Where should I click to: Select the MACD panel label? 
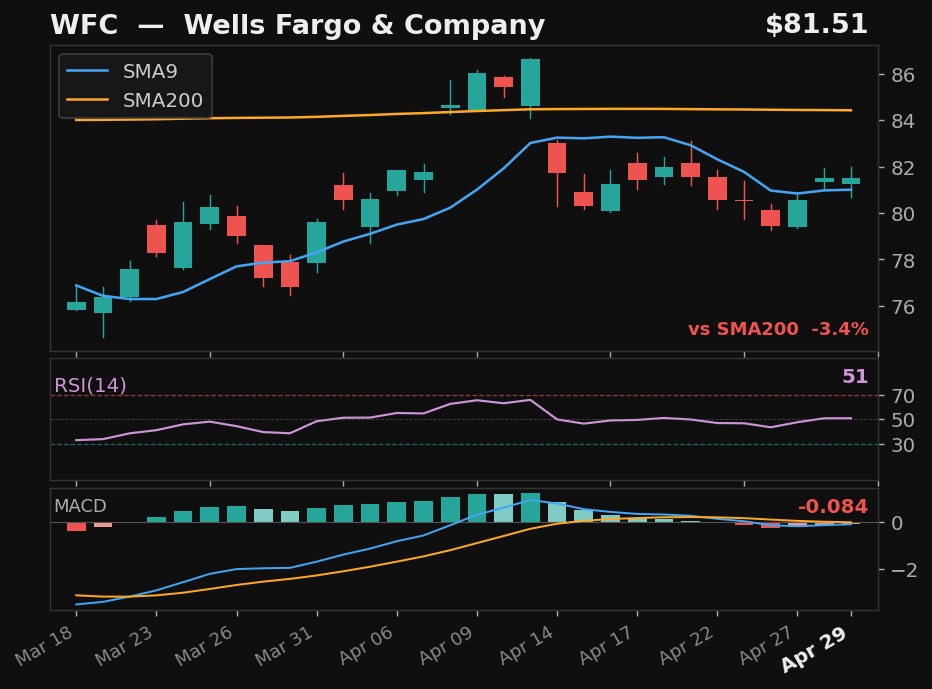[80, 507]
